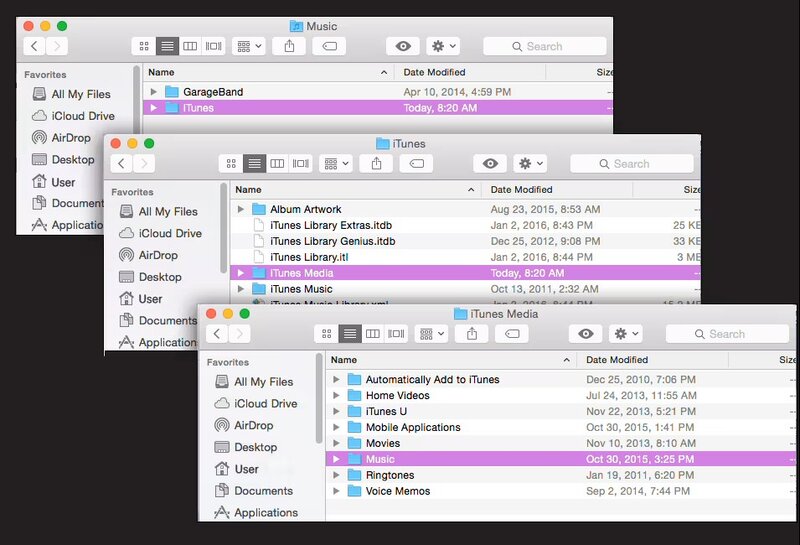Open All My Files in iTunes Media sidebar
800x545 pixels.
254,382
